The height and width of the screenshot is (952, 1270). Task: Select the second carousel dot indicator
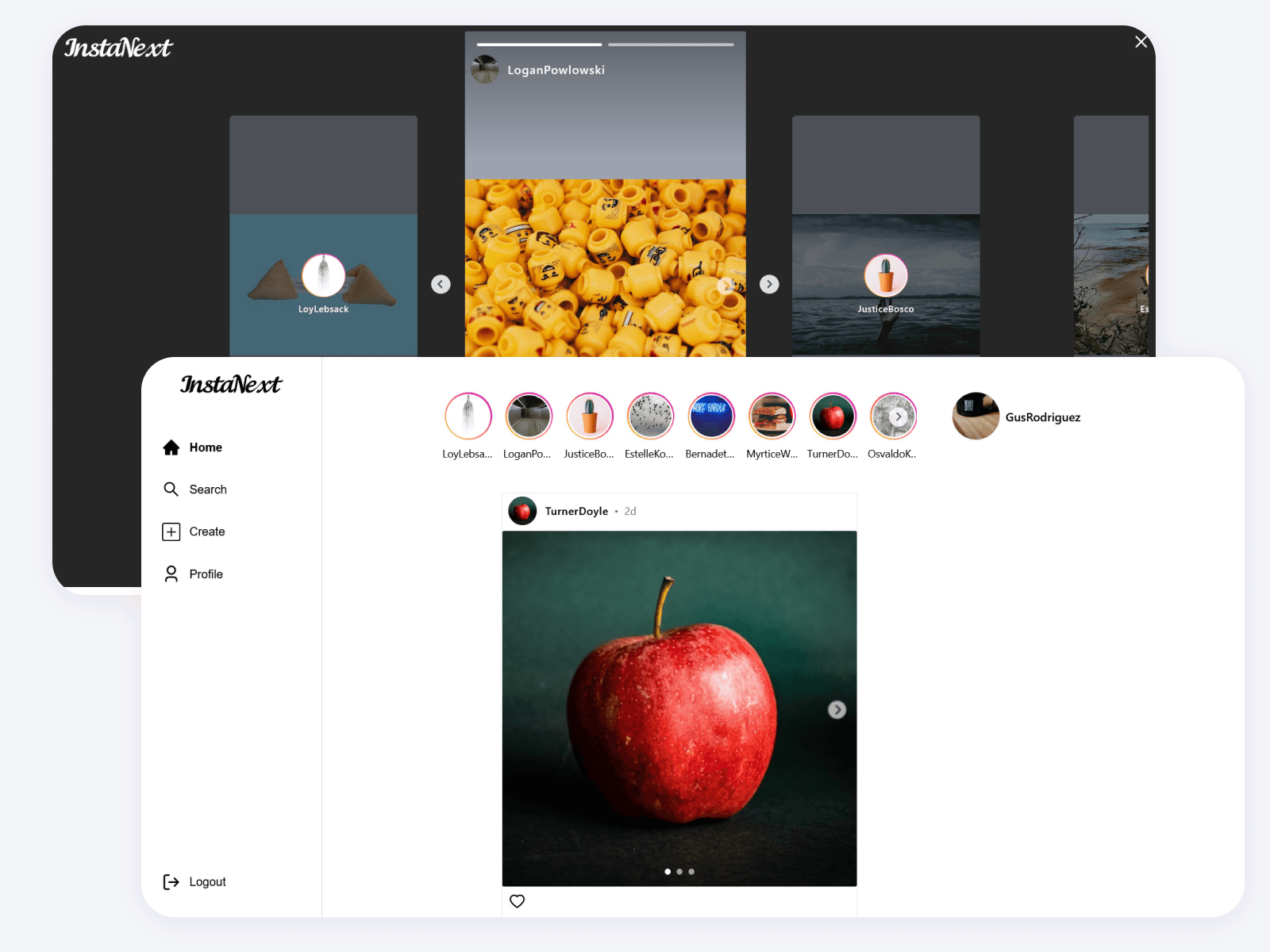(x=679, y=871)
